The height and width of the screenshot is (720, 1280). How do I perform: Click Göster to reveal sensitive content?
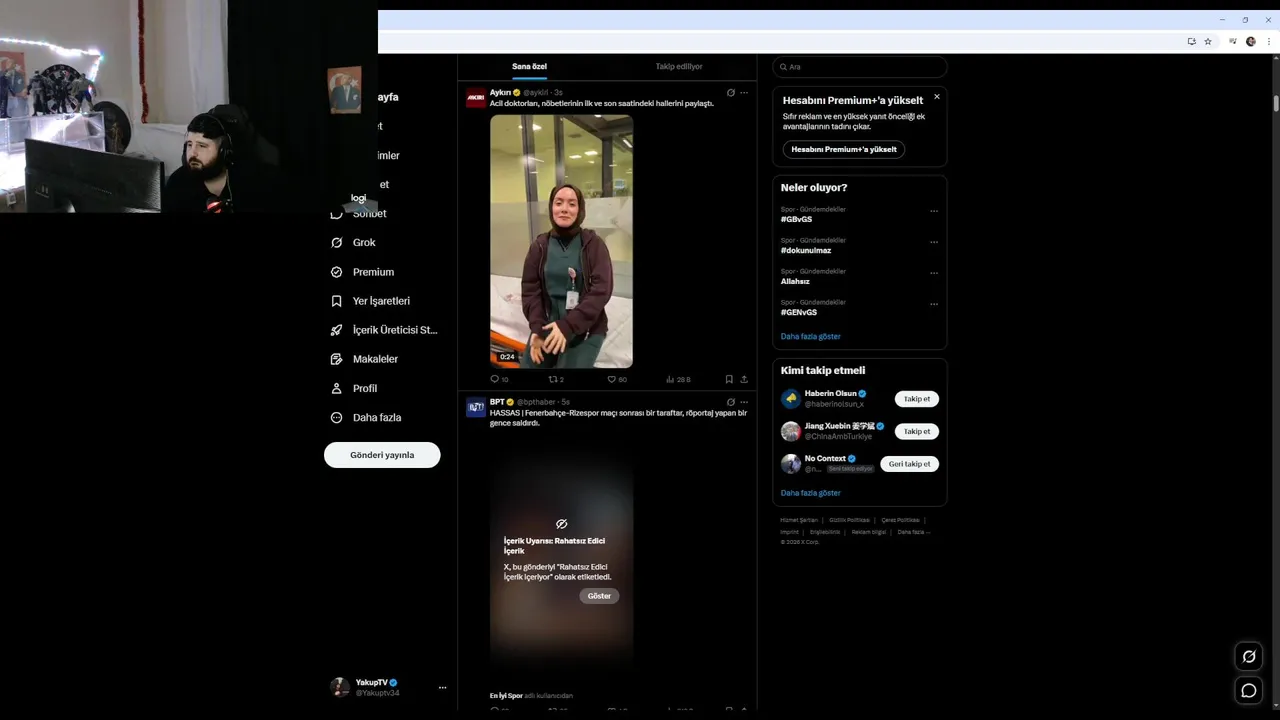click(599, 596)
